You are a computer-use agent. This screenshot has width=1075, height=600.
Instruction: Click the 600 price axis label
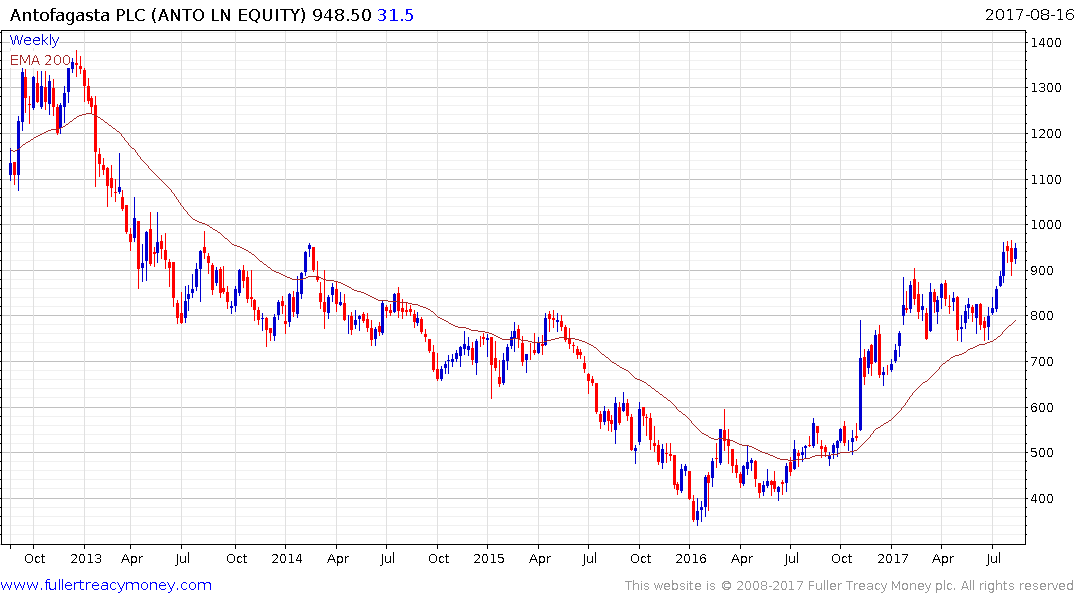pos(1042,407)
